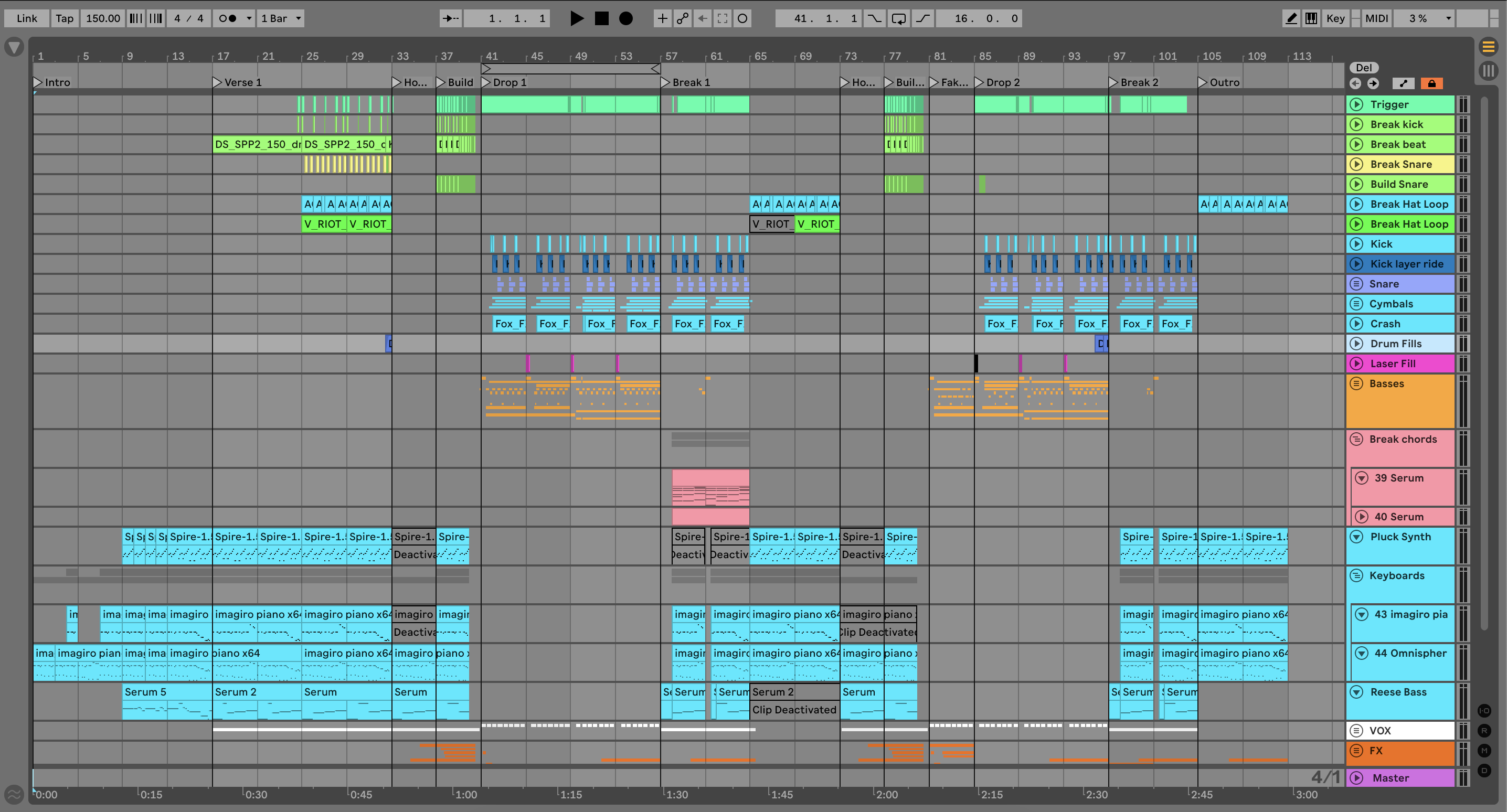Toggle the metronome button
This screenshot has width=1507, height=812.
[x=228, y=18]
